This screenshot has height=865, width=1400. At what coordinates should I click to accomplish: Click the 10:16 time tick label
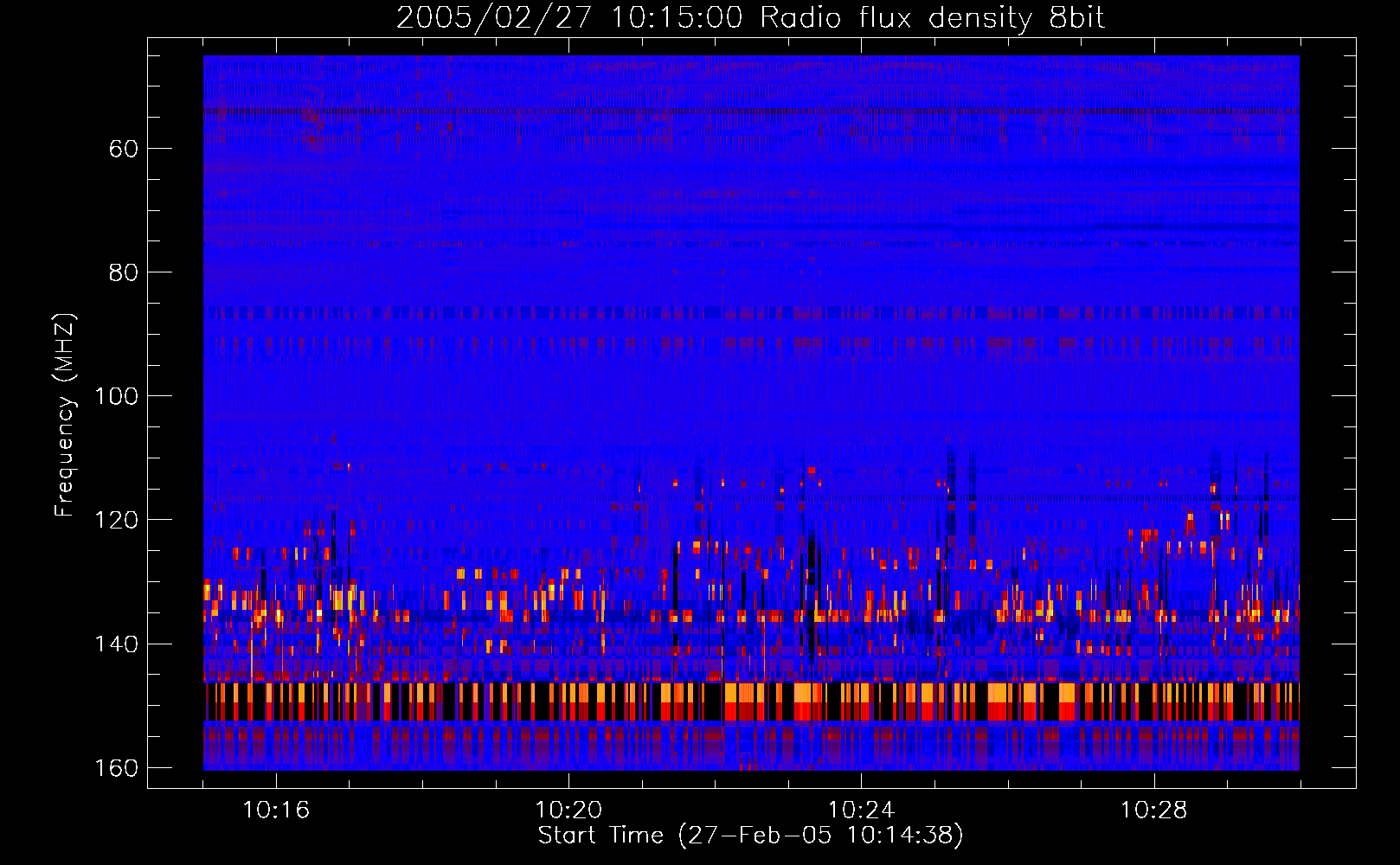click(276, 811)
